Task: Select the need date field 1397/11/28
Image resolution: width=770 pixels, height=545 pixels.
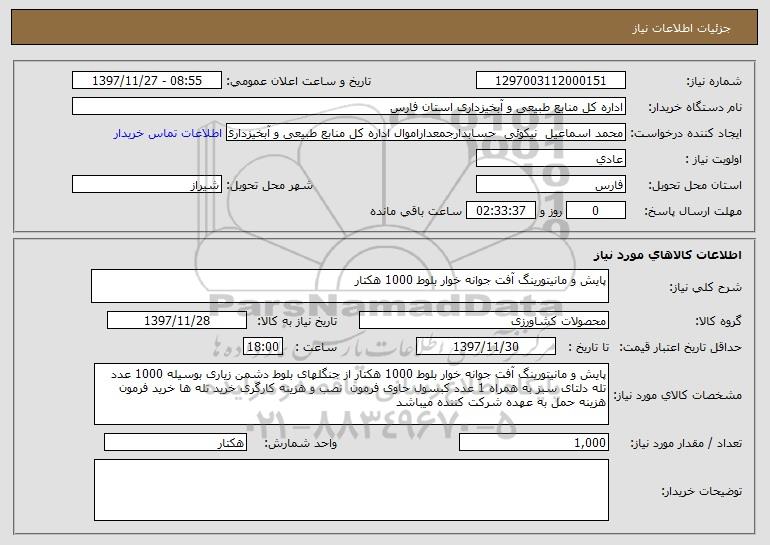Action: point(177,321)
